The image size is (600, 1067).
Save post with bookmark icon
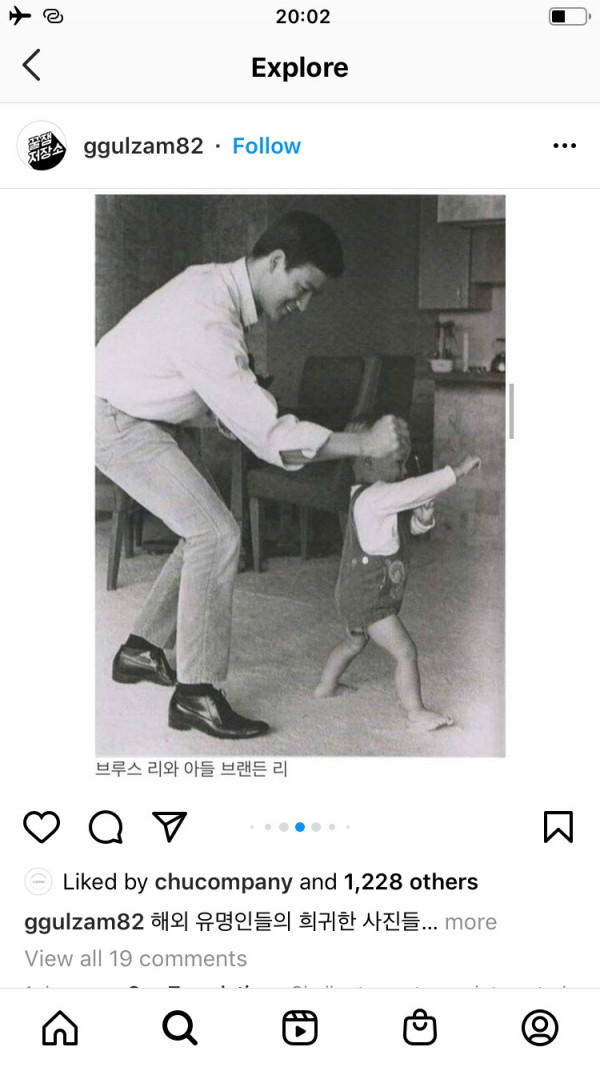[x=558, y=827]
